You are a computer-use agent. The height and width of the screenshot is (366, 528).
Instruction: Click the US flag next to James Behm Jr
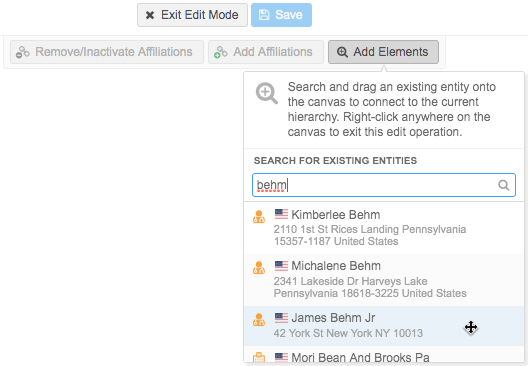pos(281,318)
